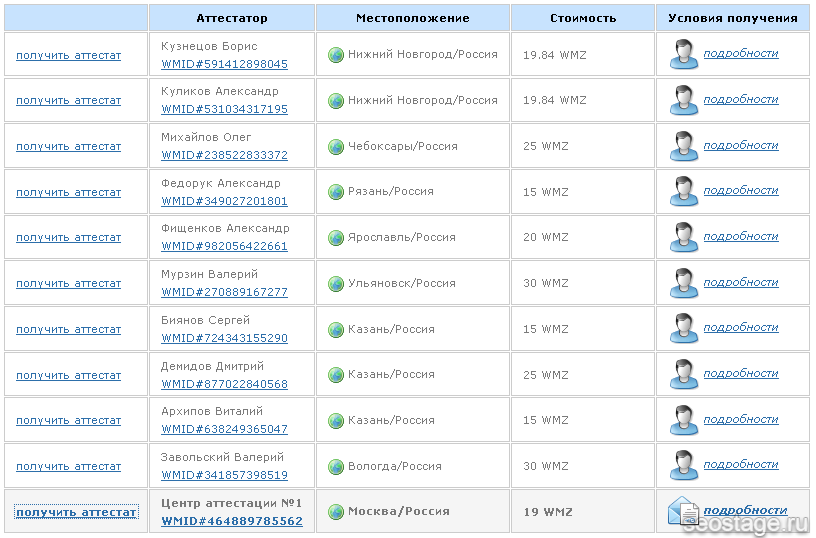The width and height of the screenshot is (816, 538).
Task: Open подробности for Михайлов Олег
Action: [x=741, y=145]
